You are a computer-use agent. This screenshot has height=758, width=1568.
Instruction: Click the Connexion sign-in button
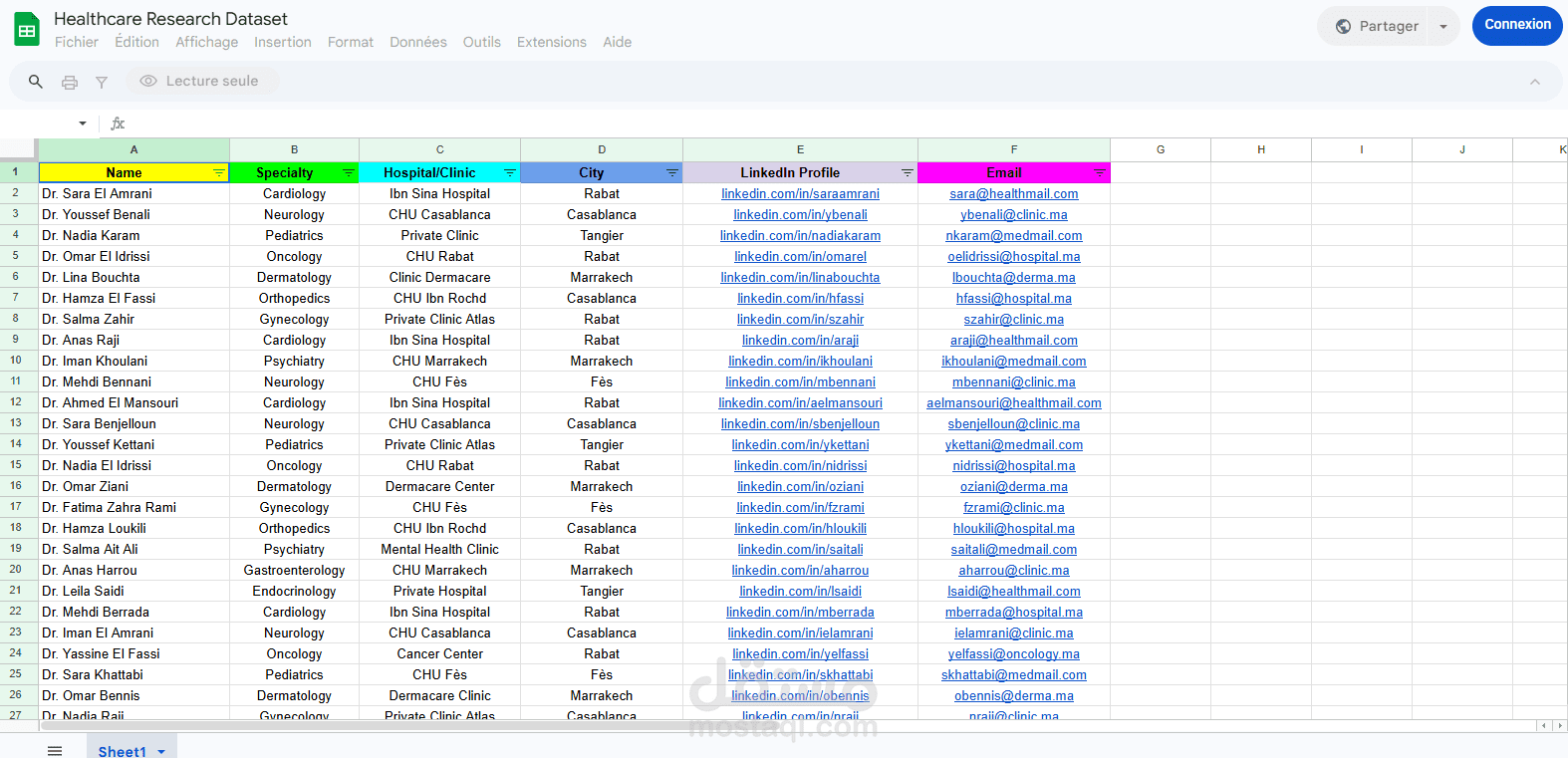point(1517,25)
